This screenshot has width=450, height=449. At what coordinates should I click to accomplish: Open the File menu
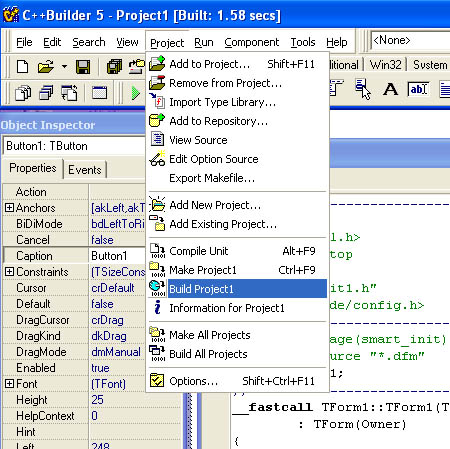(24, 42)
